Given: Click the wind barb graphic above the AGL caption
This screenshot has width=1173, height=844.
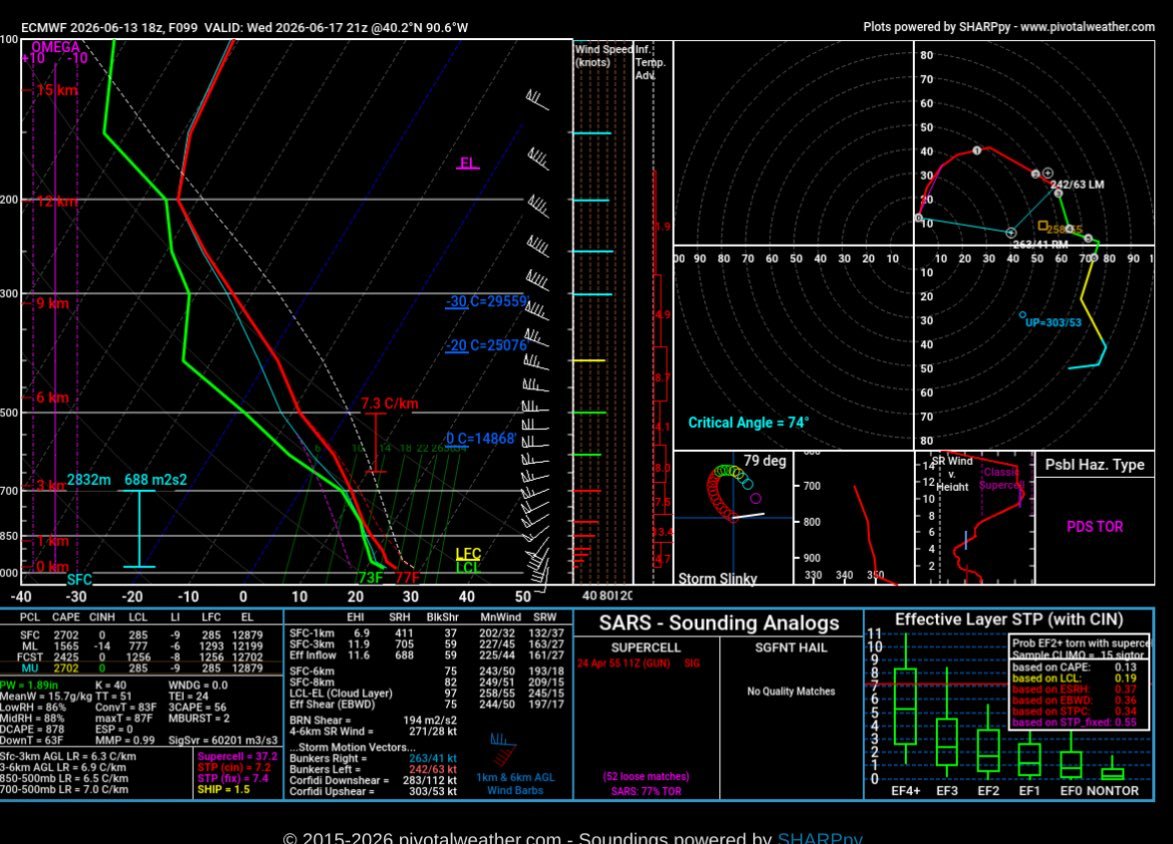Looking at the screenshot, I should 503,749.
